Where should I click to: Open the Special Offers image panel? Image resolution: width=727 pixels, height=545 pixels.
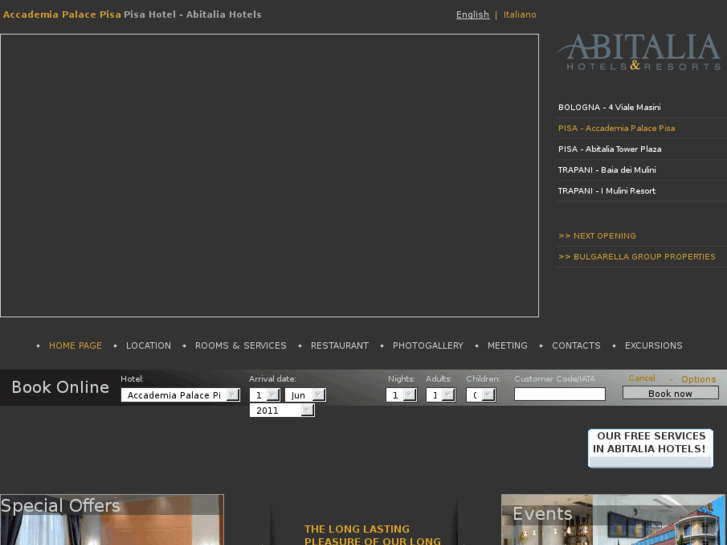click(112, 519)
